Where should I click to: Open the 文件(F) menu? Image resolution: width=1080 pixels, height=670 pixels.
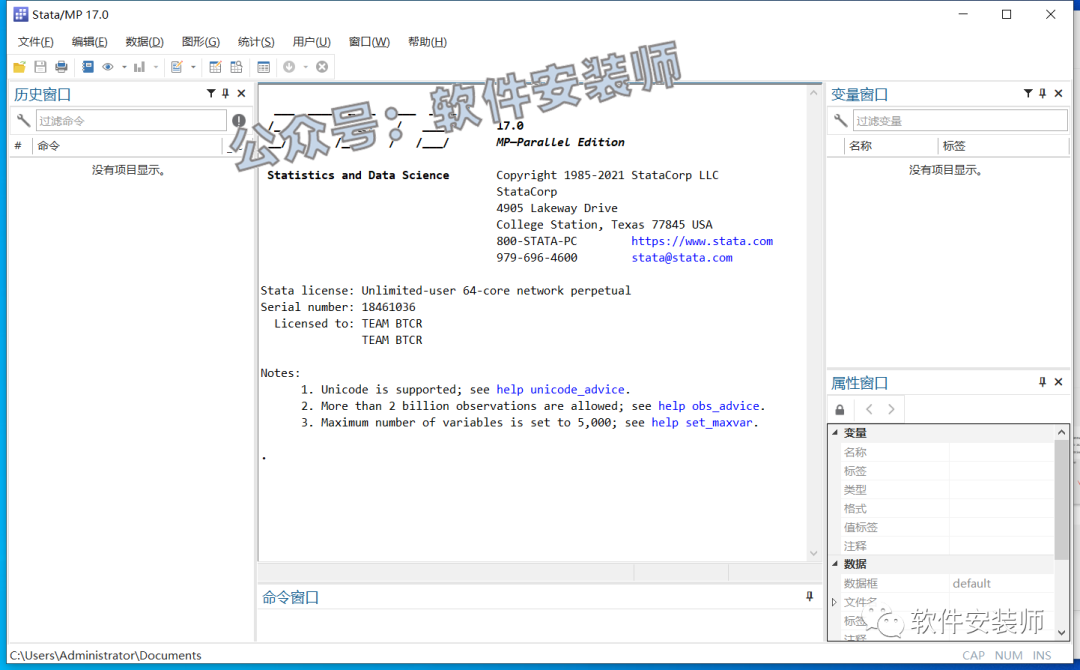(x=36, y=42)
